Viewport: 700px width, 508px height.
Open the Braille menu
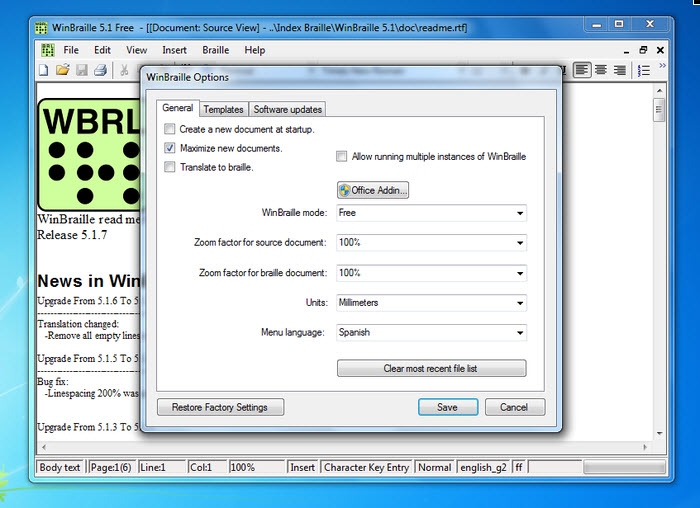point(215,50)
